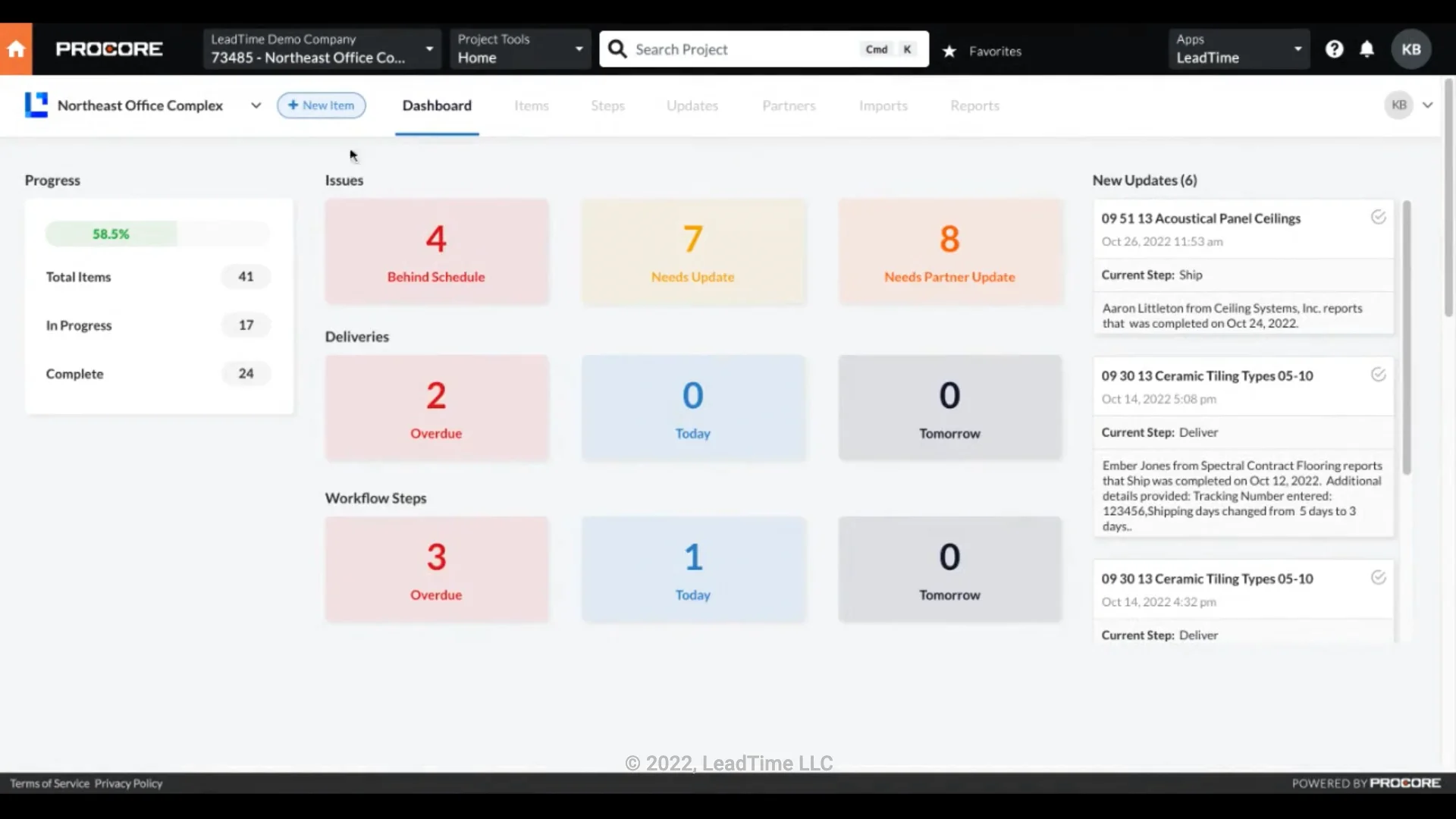Click the Complete 24 row
1456x819 pixels.
point(158,374)
